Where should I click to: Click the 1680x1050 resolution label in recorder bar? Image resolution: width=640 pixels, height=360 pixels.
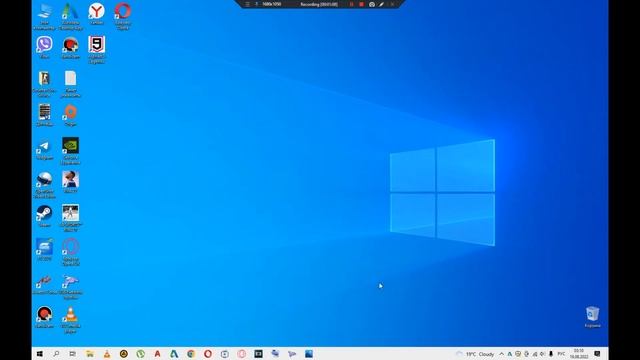coord(272,4)
